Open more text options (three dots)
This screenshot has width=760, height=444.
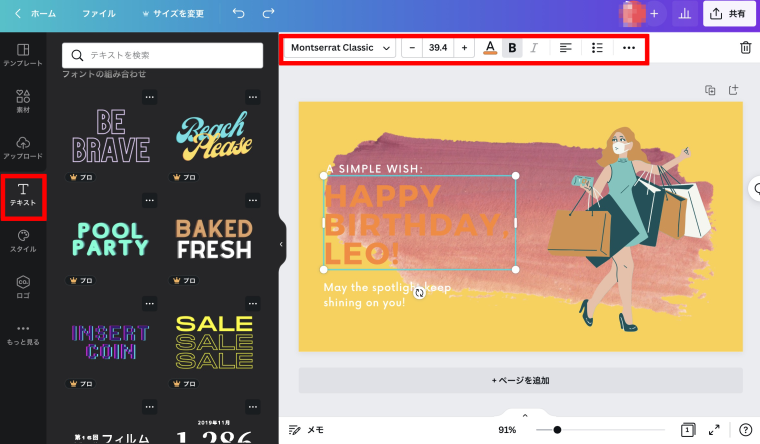click(629, 48)
